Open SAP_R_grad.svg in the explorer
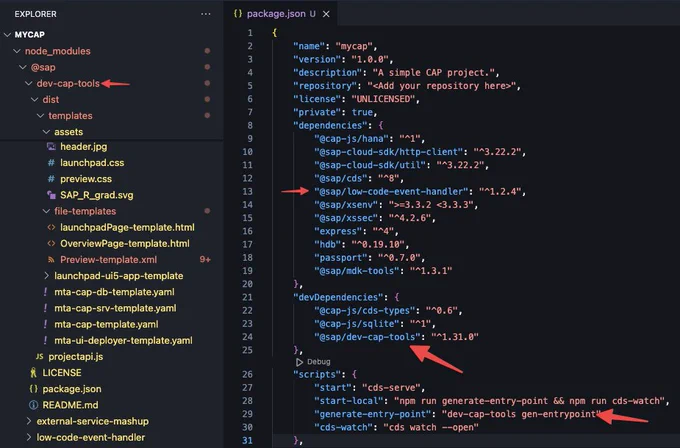Screen dimensions: 680x448 click(97, 195)
